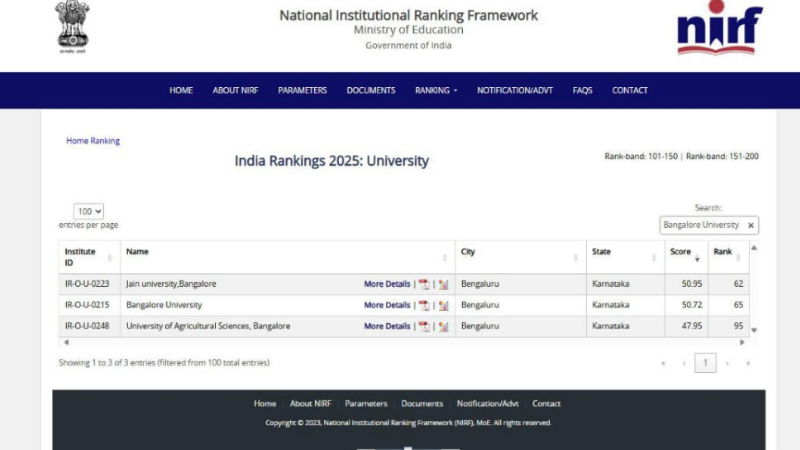The width and height of the screenshot is (800, 450).
Task: Click footer Notification/Advt link
Action: (x=487, y=404)
